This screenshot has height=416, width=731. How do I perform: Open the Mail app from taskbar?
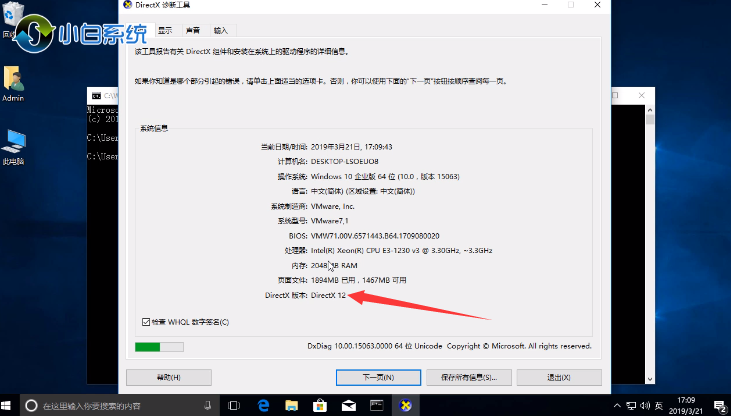coord(349,405)
